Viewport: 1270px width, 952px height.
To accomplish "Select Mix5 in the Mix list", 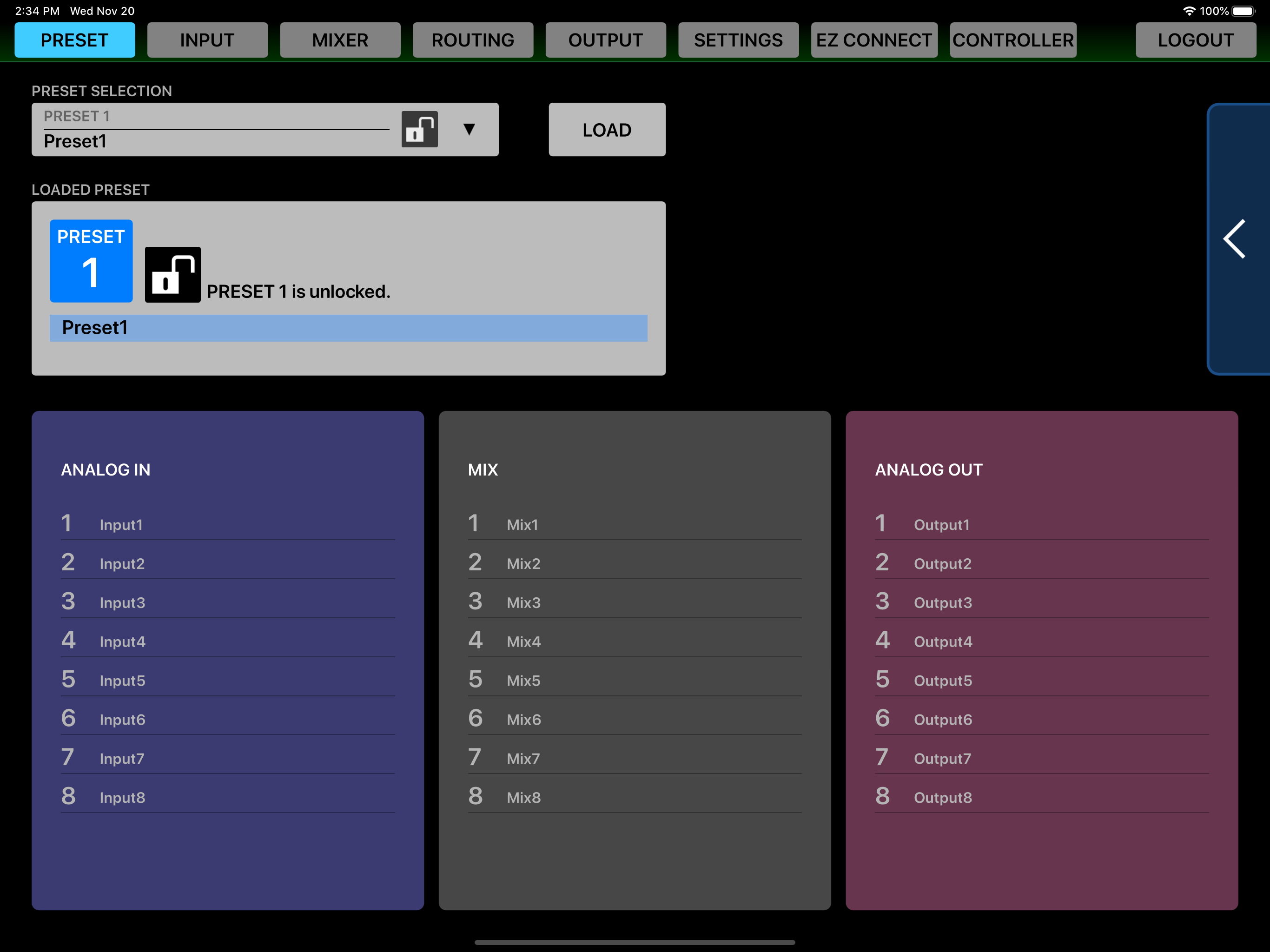I will (x=635, y=680).
